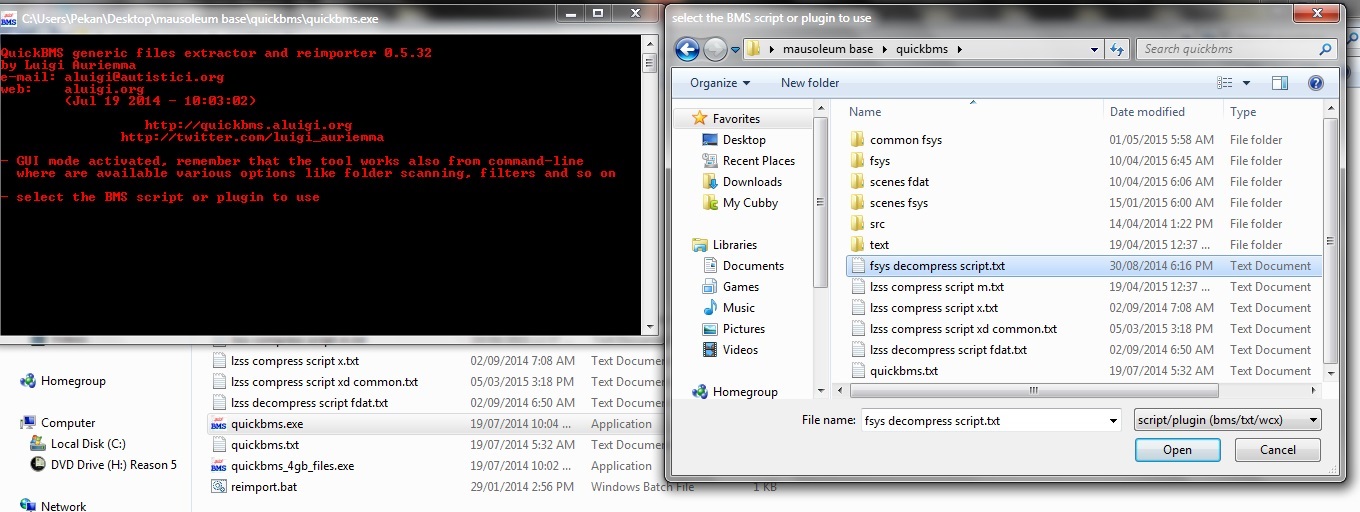Open the Music library in sidebar

[x=738, y=307]
